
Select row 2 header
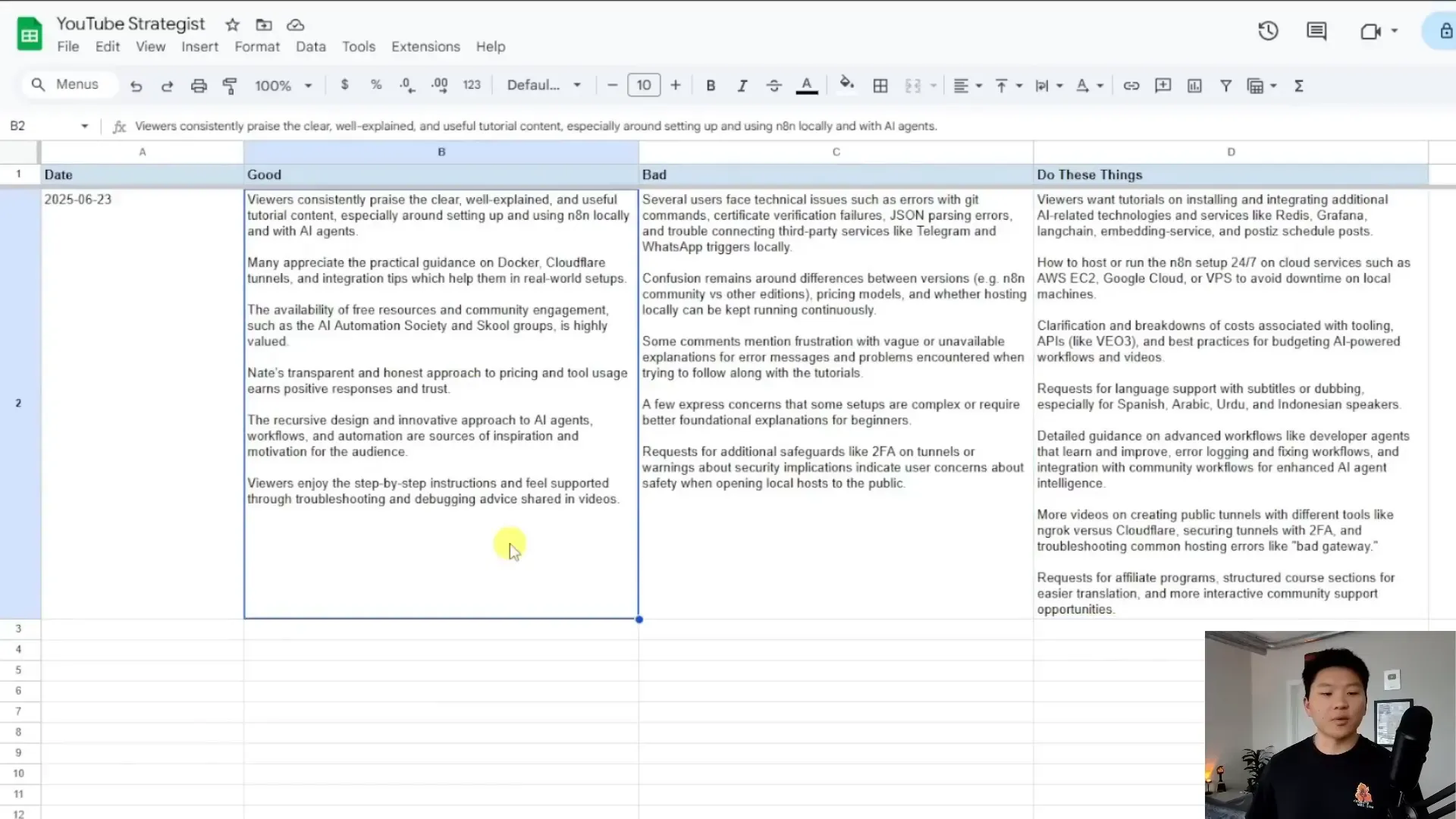click(x=19, y=403)
